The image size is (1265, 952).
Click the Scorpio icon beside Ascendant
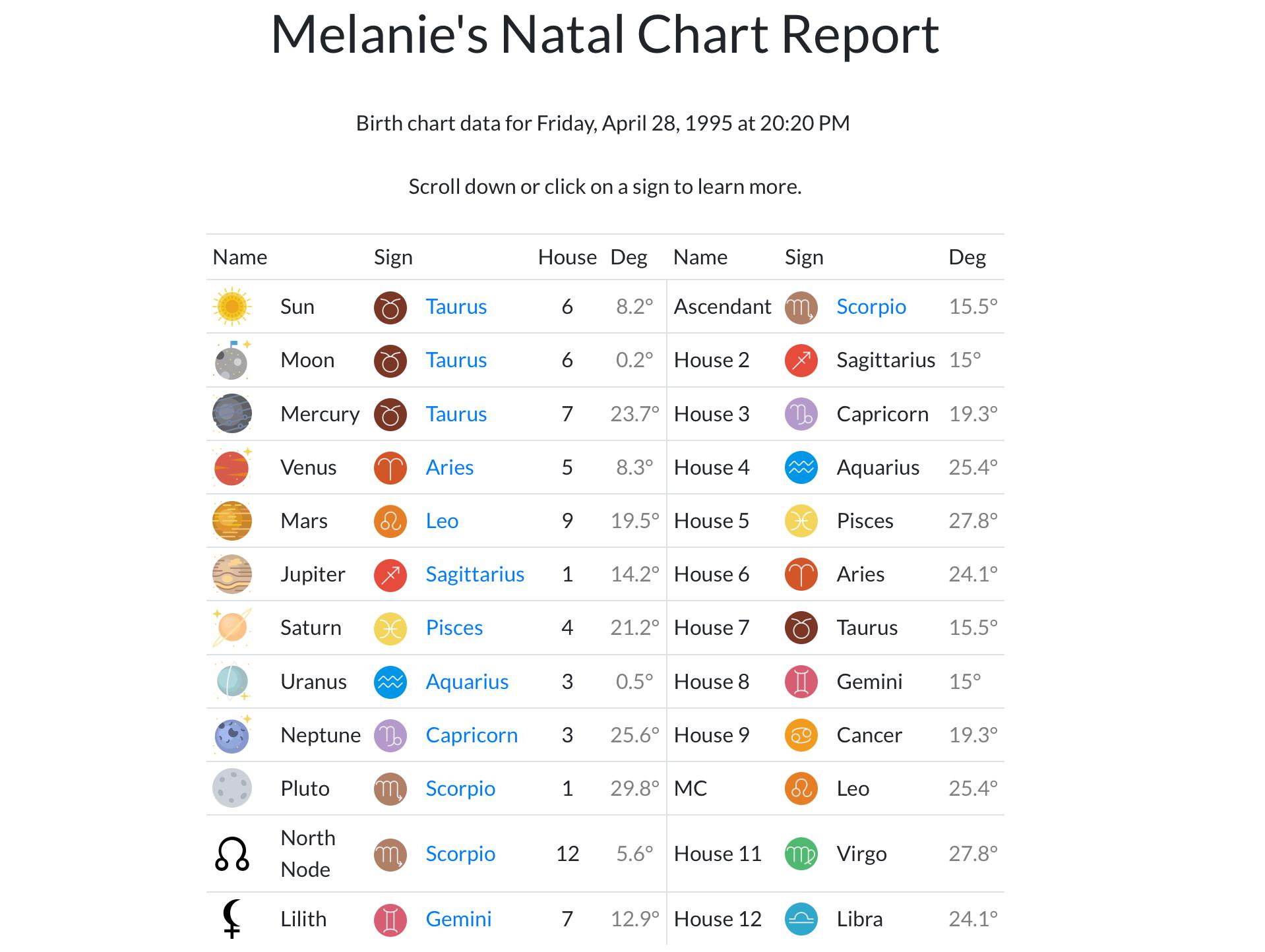point(801,306)
